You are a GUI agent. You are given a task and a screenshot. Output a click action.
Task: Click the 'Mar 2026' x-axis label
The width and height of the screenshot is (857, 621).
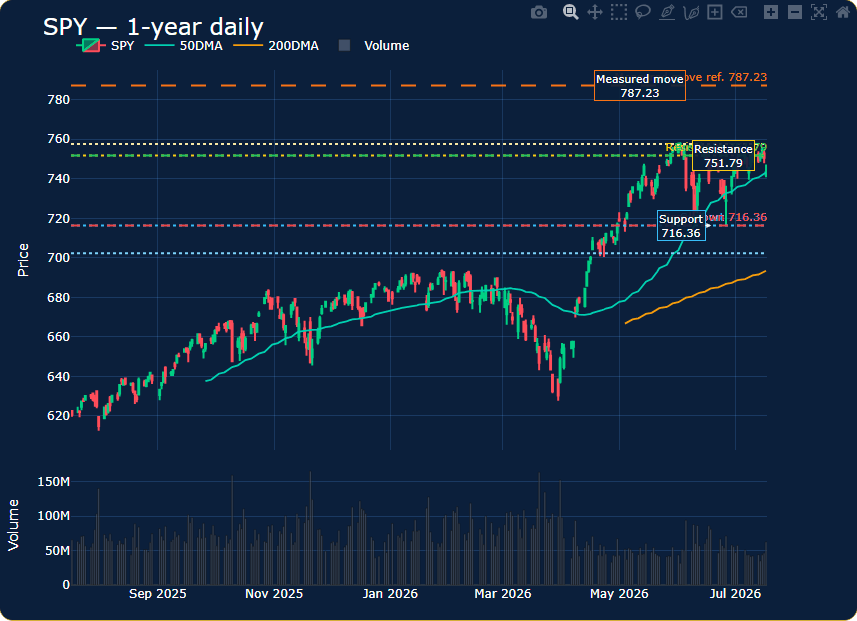tap(503, 594)
